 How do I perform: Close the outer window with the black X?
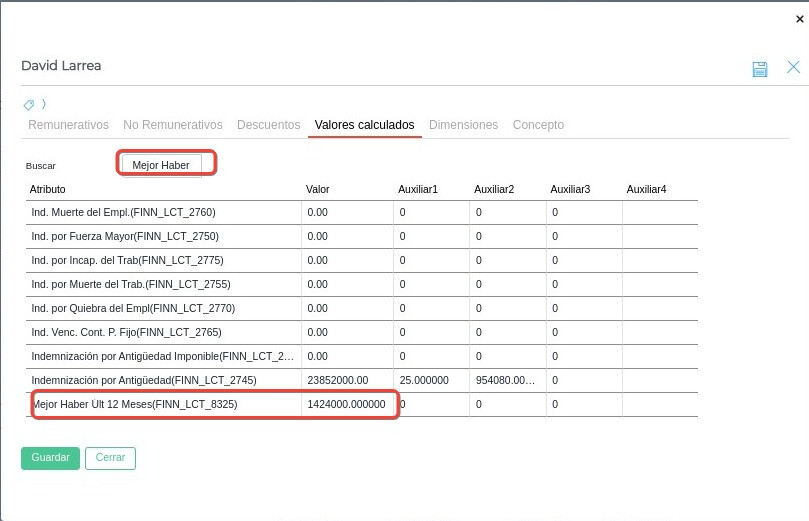[798, 19]
